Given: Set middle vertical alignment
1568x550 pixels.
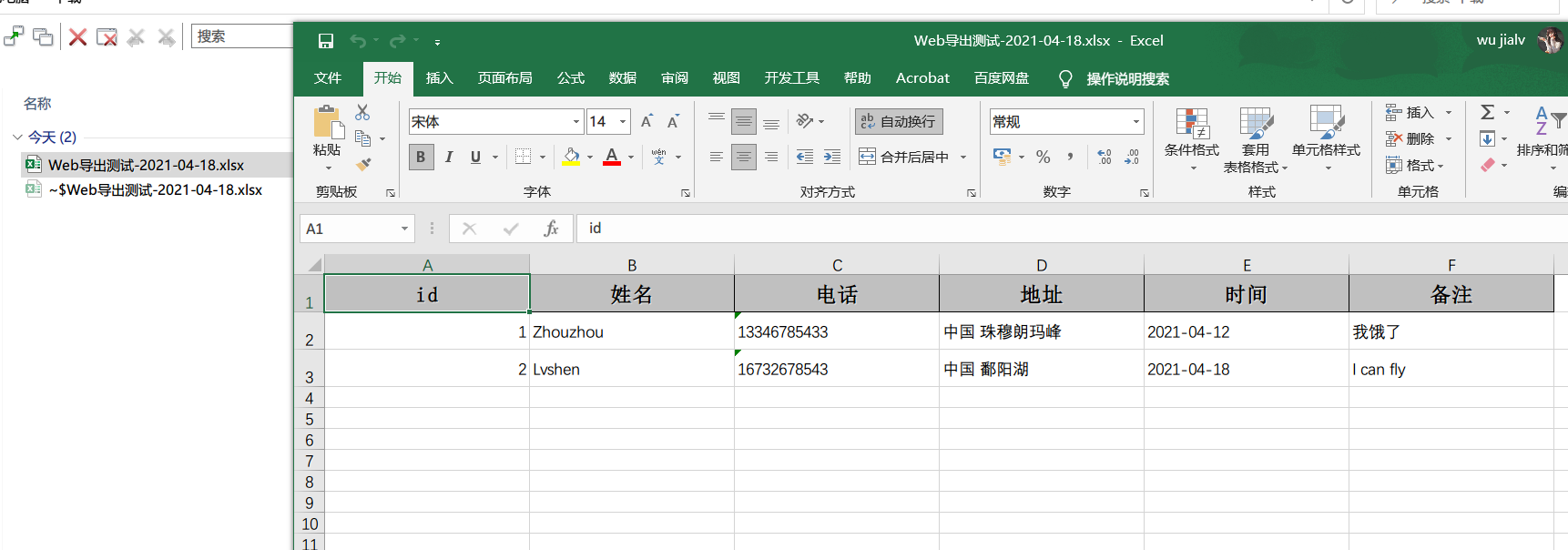Looking at the screenshot, I should (744, 121).
